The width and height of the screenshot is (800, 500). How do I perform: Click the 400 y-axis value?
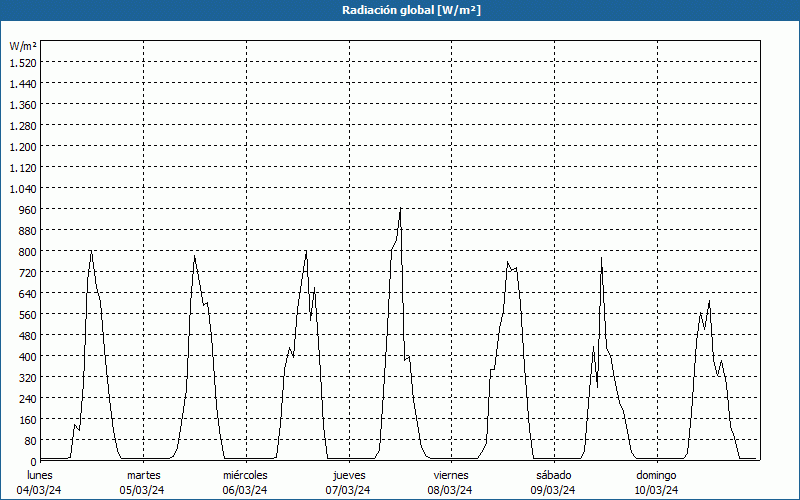(28, 356)
